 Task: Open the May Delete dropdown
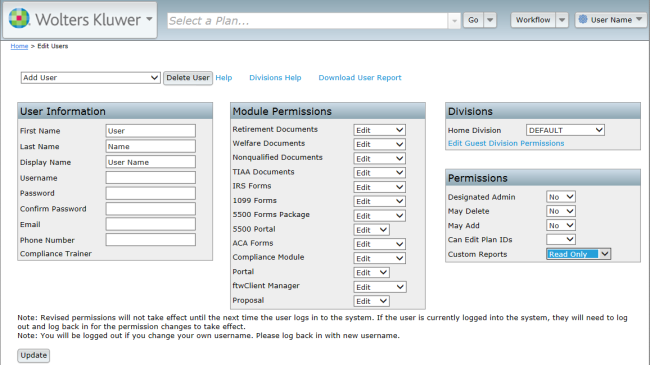click(561, 211)
